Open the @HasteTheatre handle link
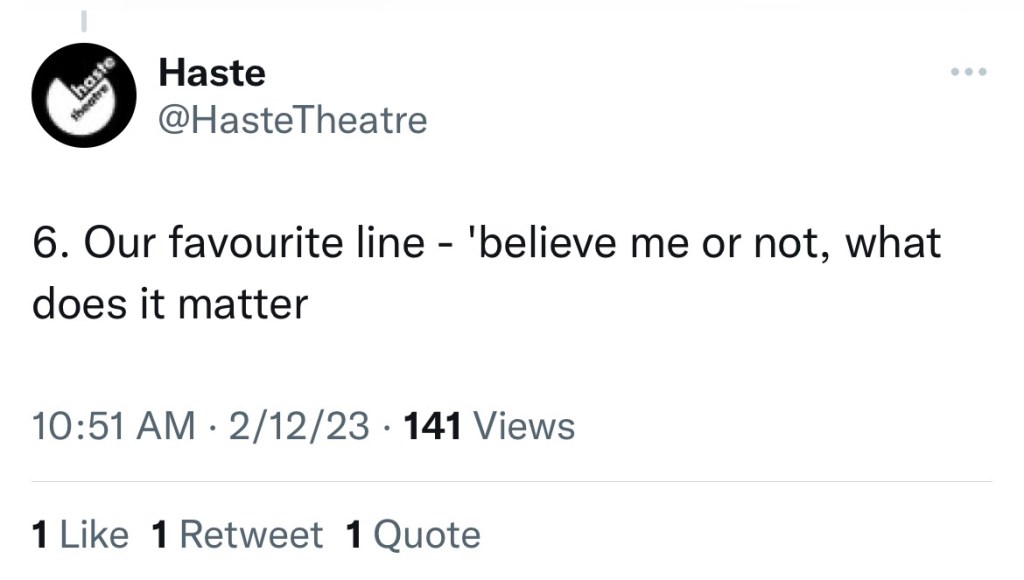1024x580 pixels. click(x=293, y=121)
